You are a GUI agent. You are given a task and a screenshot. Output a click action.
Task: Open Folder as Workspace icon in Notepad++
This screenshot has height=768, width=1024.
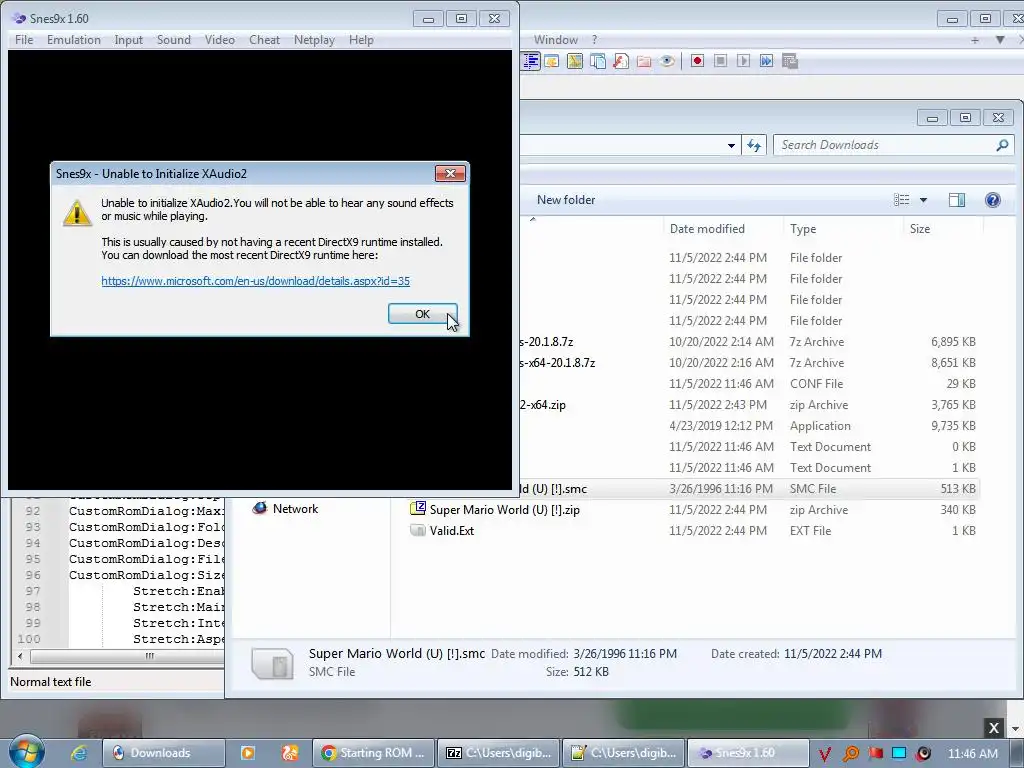pos(644,61)
